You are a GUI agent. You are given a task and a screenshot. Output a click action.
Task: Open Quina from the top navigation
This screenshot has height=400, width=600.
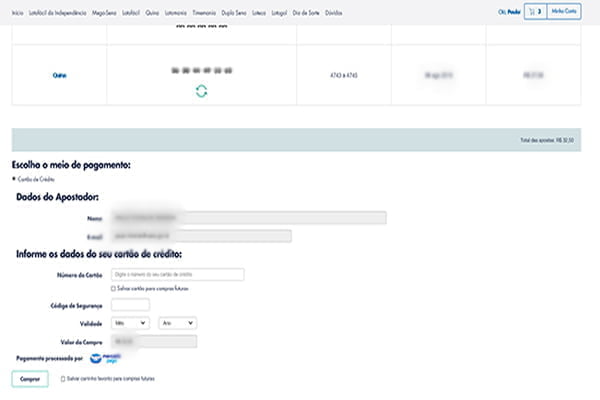[x=154, y=12]
